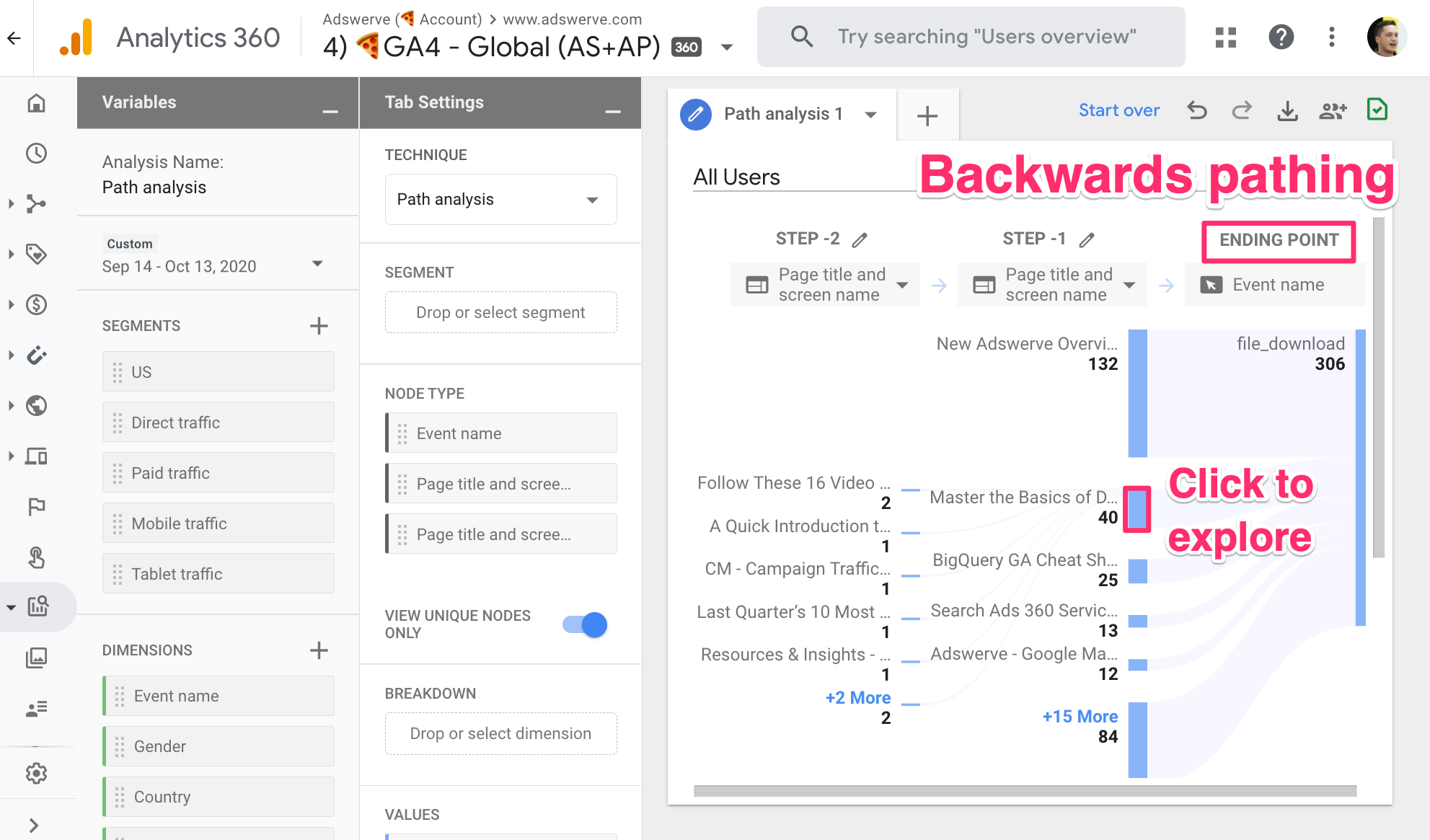This screenshot has height=840, width=1430.
Task: Edit STEP -2 with the pencil icon
Action: (x=860, y=239)
